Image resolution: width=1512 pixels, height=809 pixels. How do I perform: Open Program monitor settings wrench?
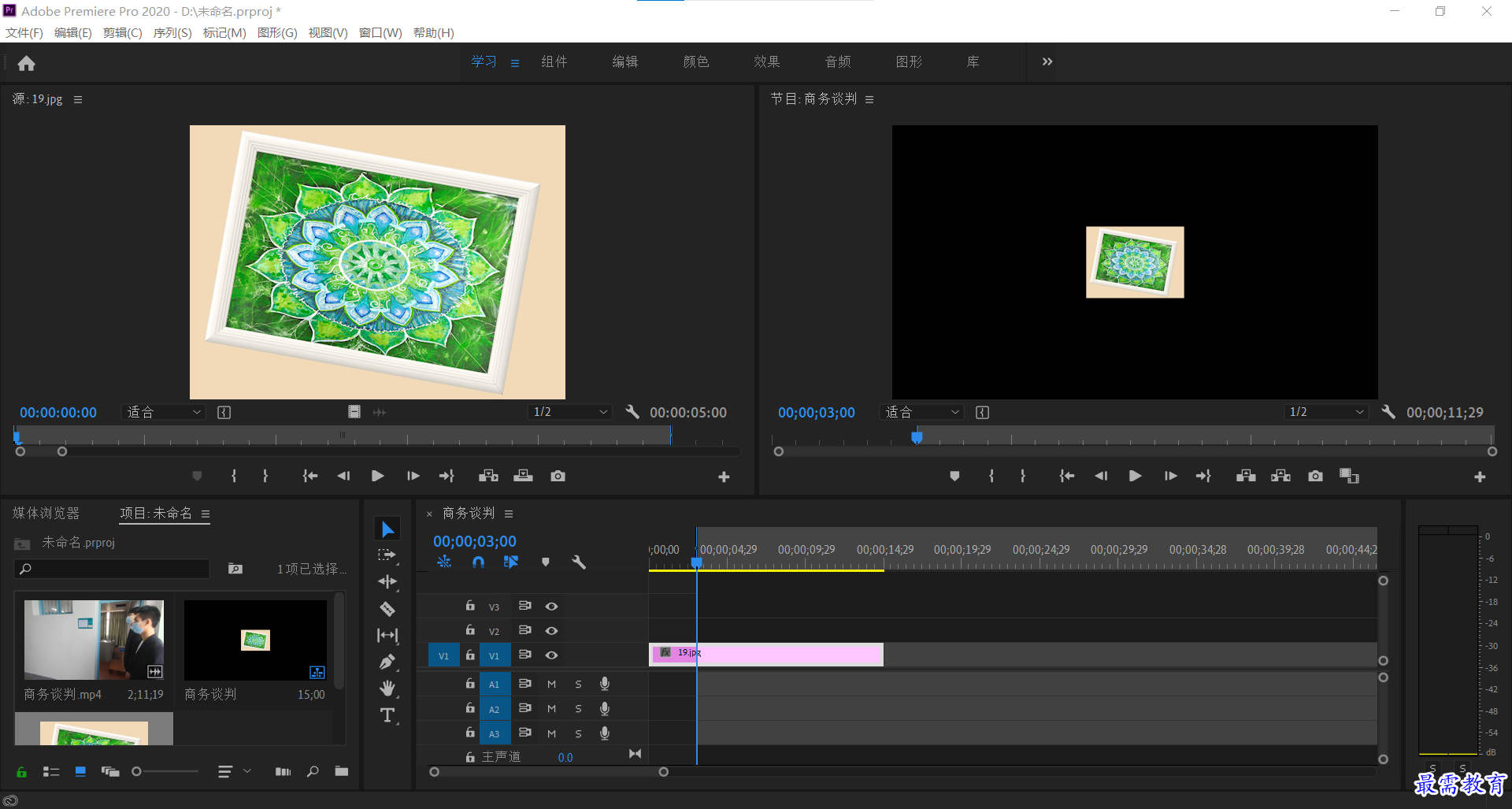(1388, 412)
